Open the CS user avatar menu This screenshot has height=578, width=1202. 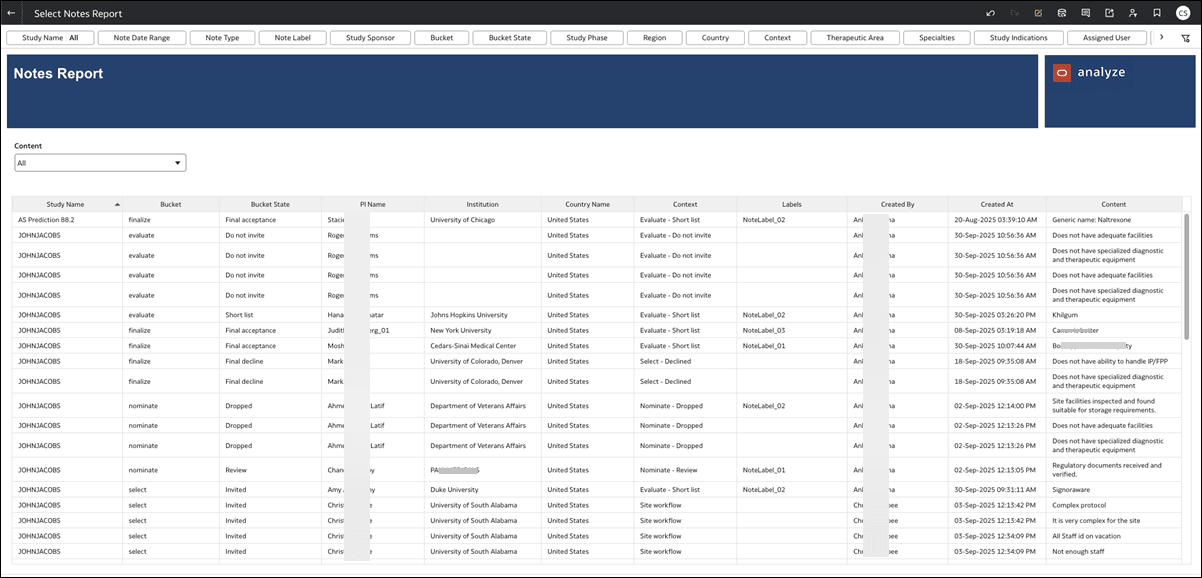pos(1183,13)
